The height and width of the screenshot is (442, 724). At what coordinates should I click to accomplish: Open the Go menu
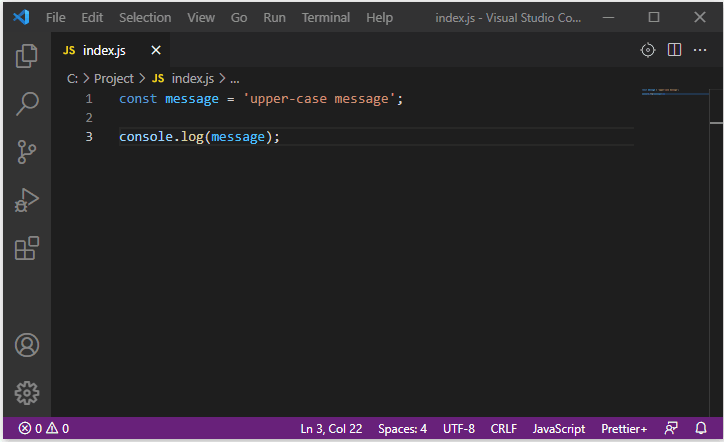click(239, 18)
